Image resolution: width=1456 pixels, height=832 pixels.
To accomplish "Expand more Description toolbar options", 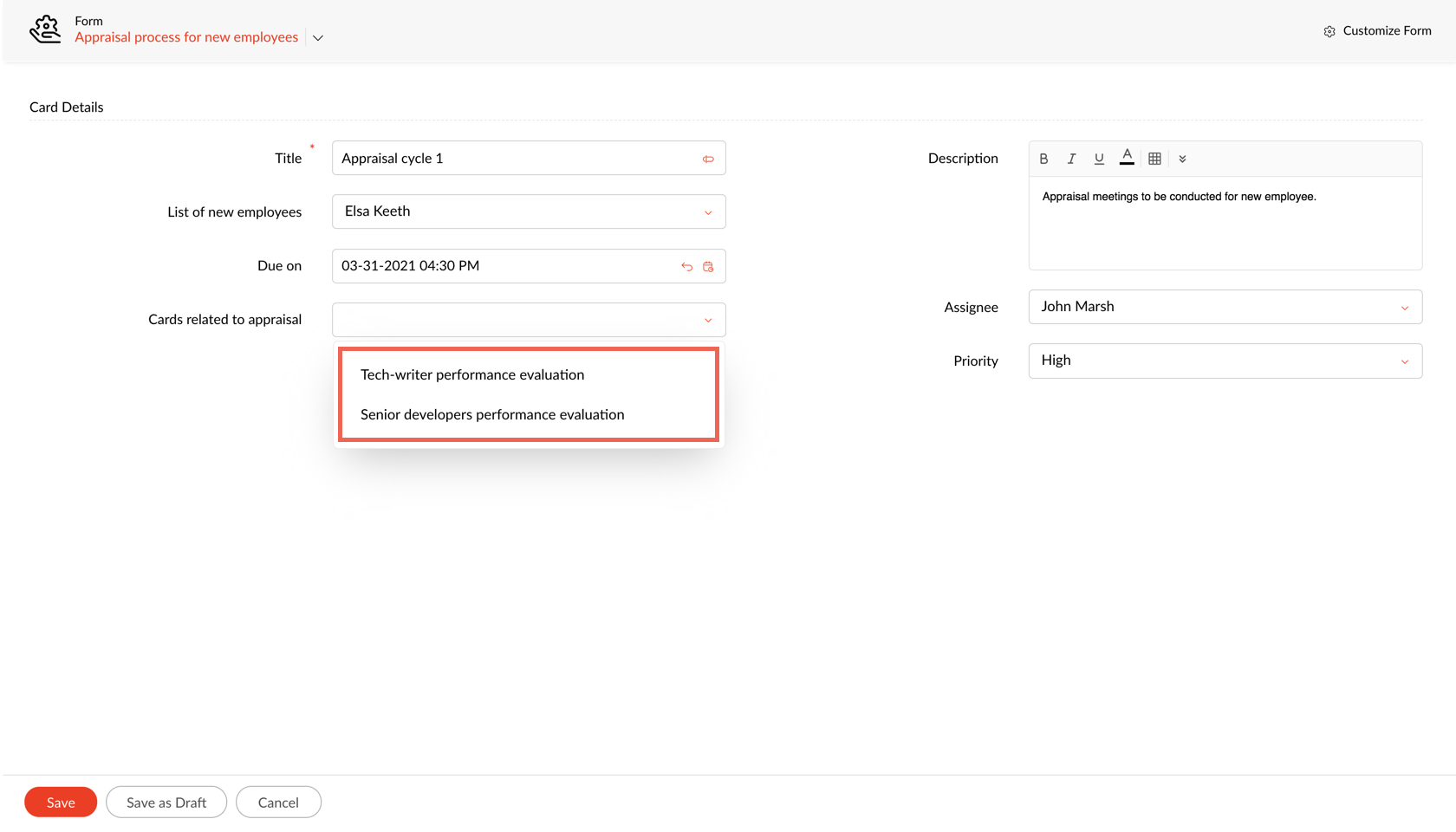I will point(1182,159).
